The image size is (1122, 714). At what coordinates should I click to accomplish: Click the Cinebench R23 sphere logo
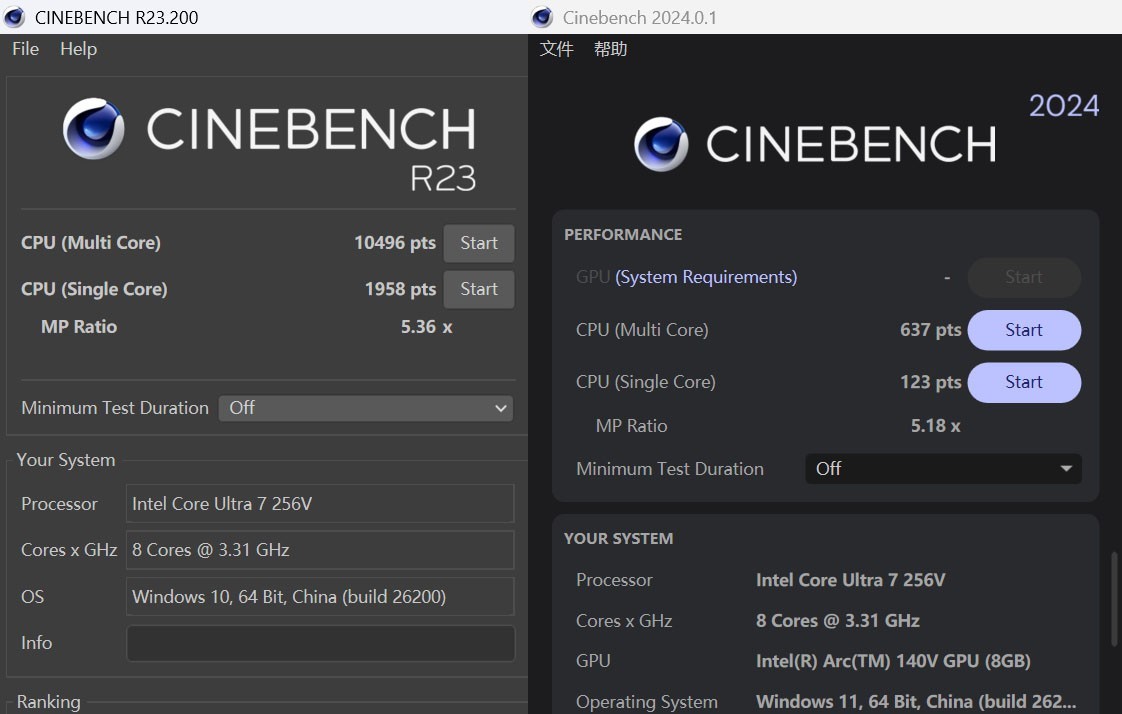click(94, 129)
